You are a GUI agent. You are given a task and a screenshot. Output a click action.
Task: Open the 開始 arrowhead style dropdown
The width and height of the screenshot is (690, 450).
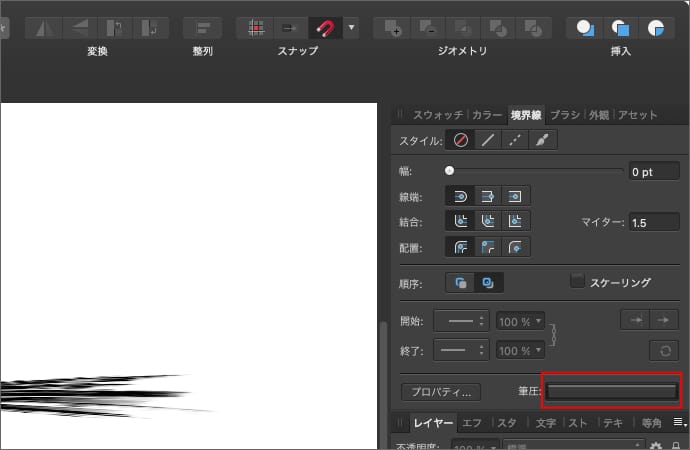coord(467,321)
